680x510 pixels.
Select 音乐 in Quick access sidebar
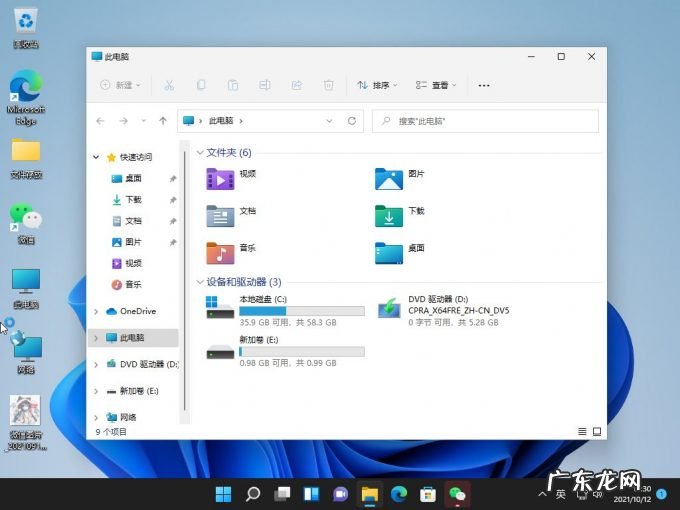coord(133,284)
